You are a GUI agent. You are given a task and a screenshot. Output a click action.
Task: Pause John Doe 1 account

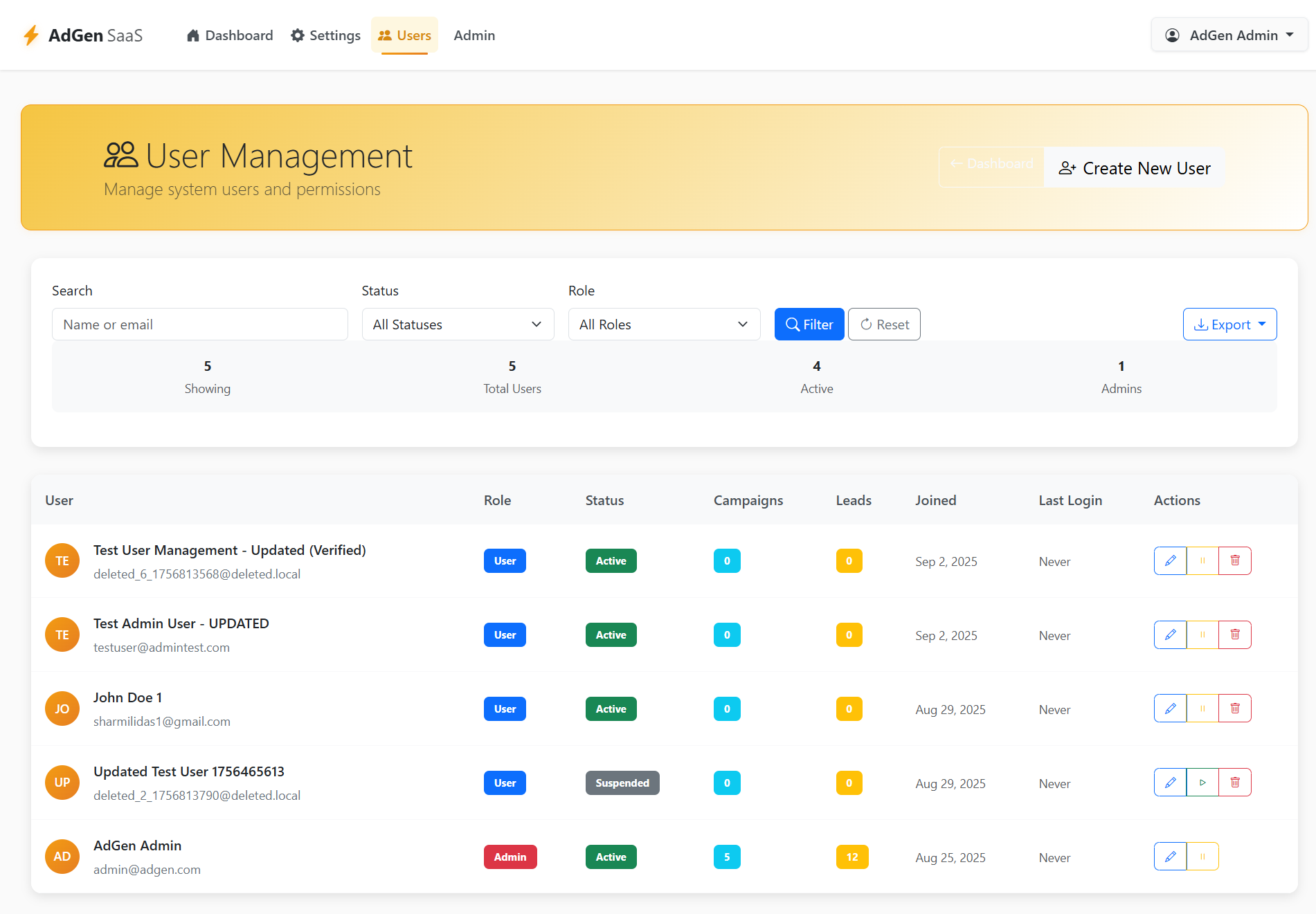click(x=1202, y=709)
